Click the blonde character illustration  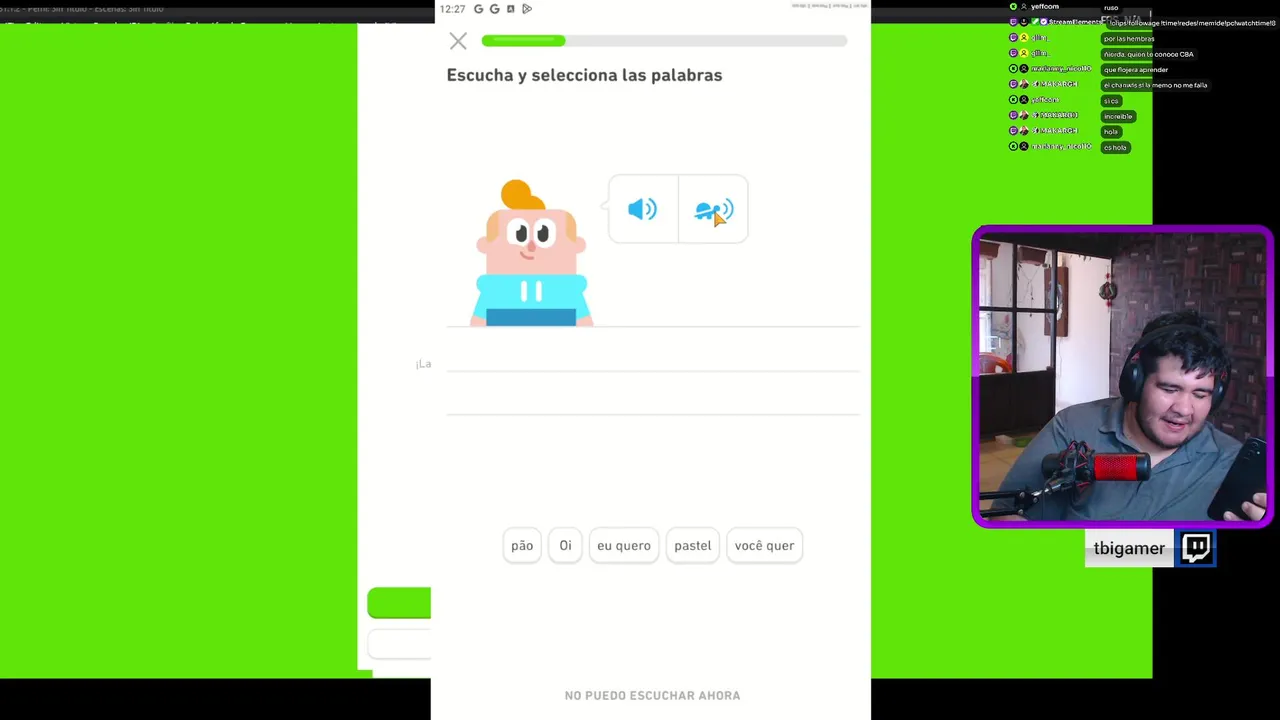(531, 253)
